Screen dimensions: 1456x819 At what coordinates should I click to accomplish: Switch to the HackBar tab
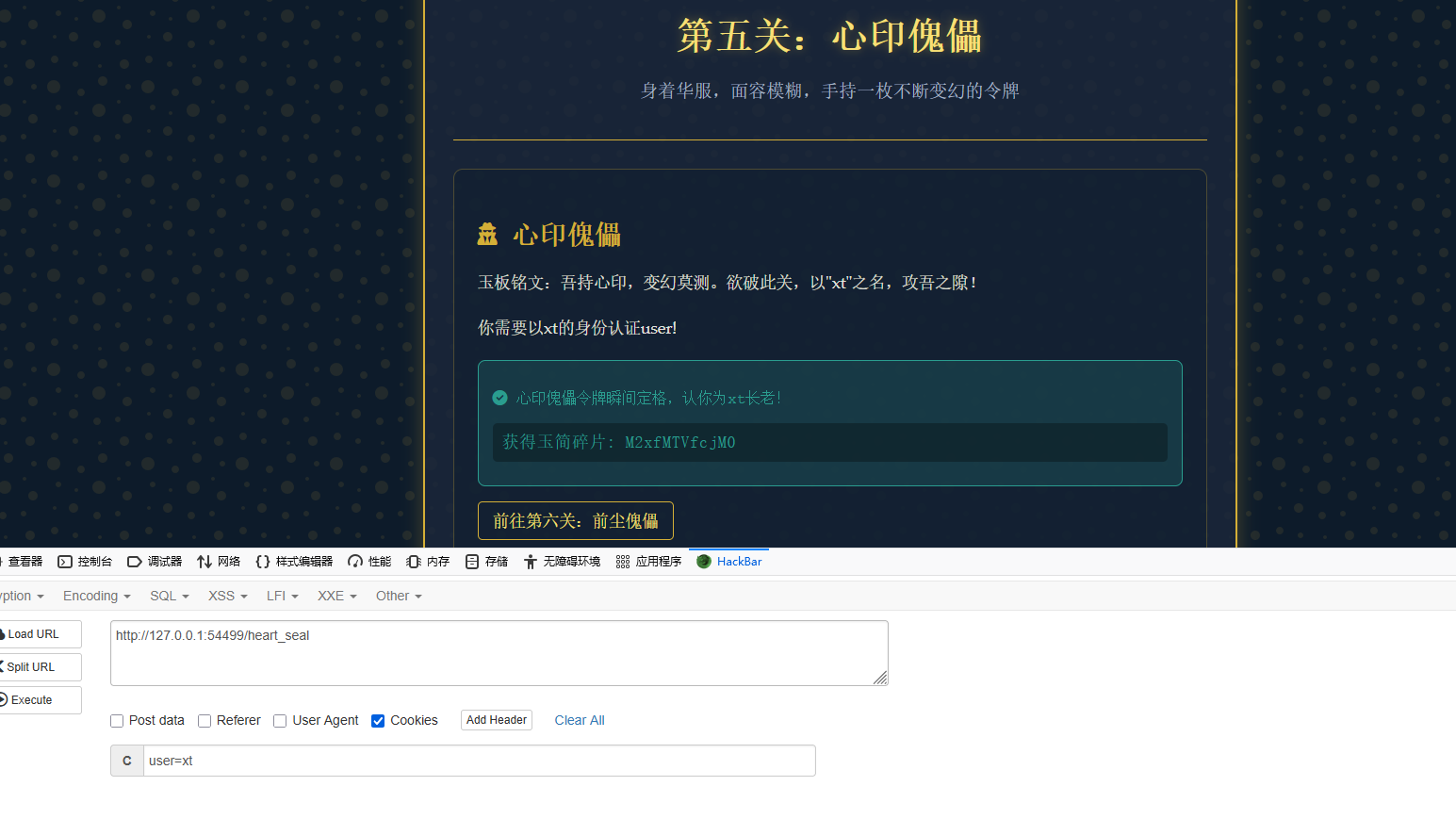point(729,562)
